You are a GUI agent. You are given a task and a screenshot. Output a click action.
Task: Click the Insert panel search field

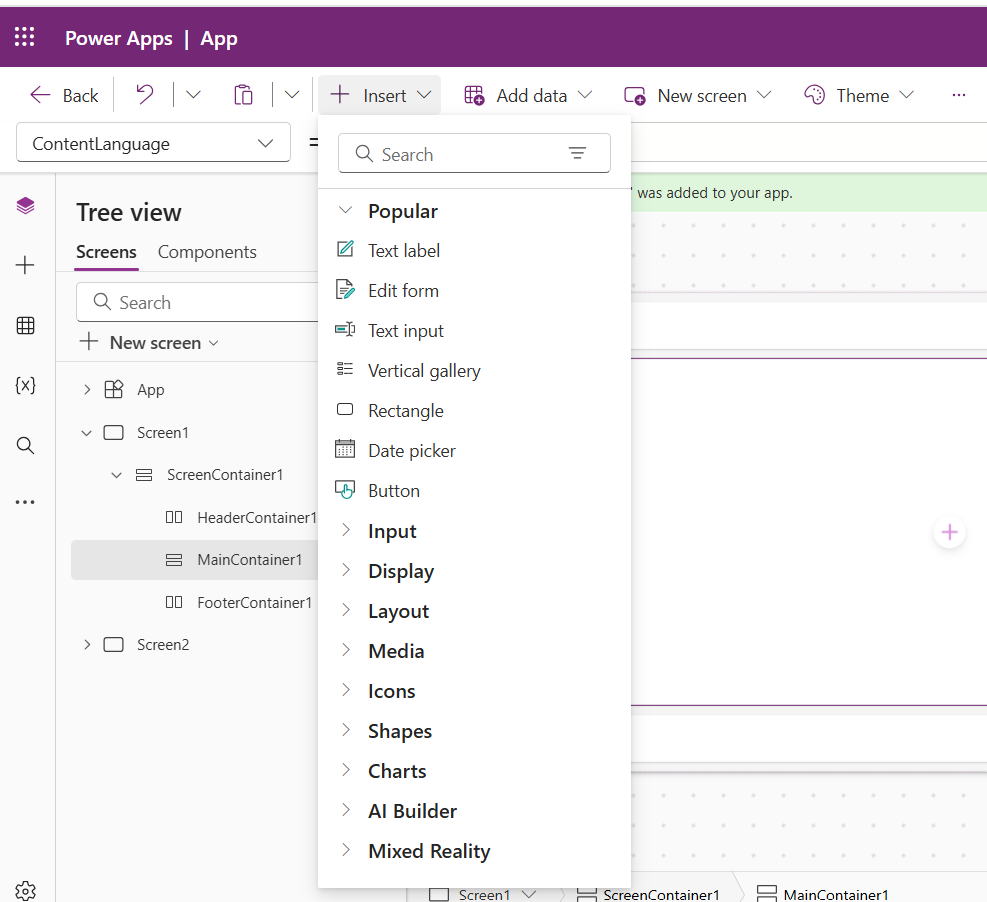pos(474,153)
